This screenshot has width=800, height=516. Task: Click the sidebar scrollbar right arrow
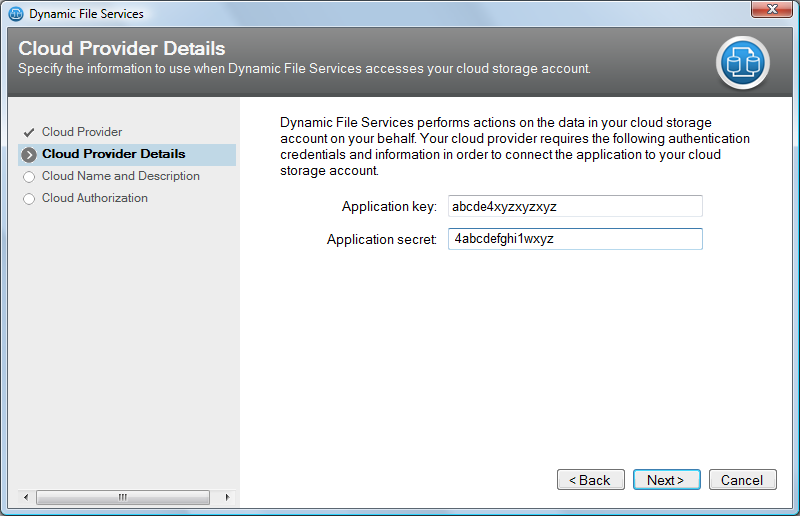click(227, 497)
